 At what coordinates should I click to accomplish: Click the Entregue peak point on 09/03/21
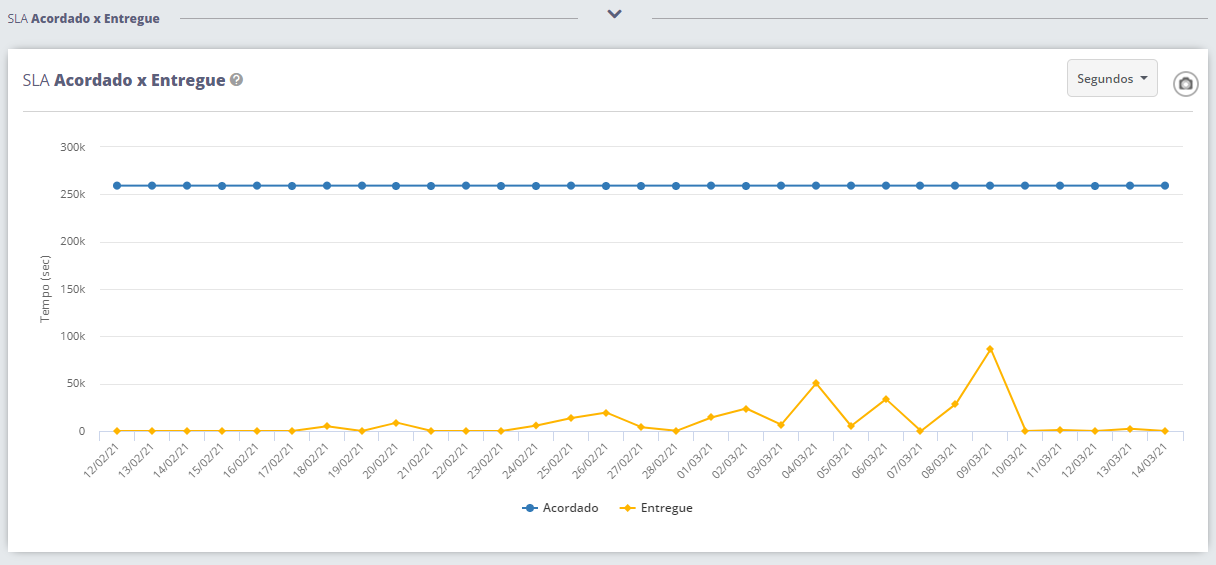coord(990,349)
